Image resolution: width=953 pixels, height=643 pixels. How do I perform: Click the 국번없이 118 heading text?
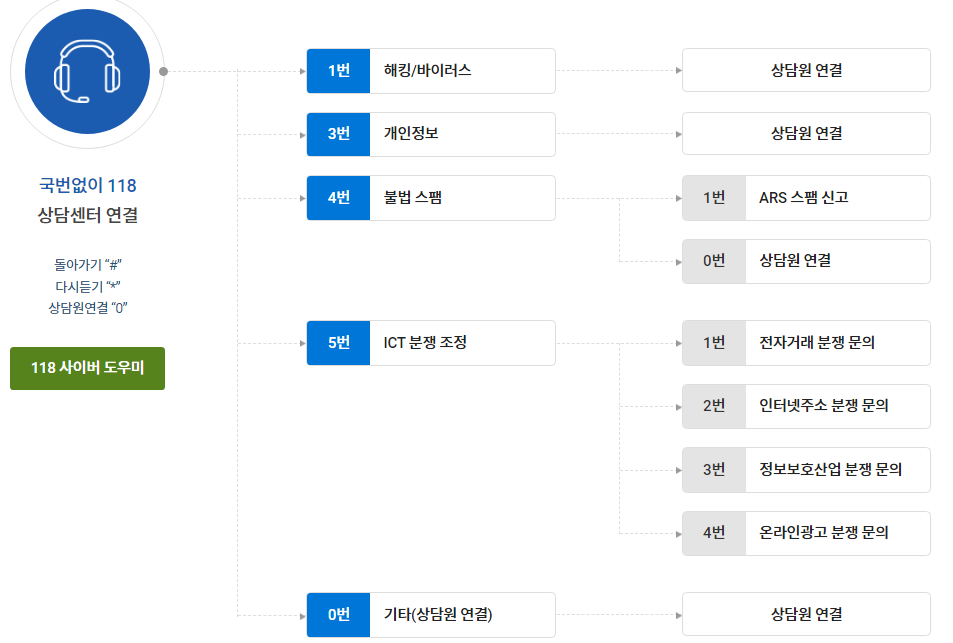click(x=88, y=185)
